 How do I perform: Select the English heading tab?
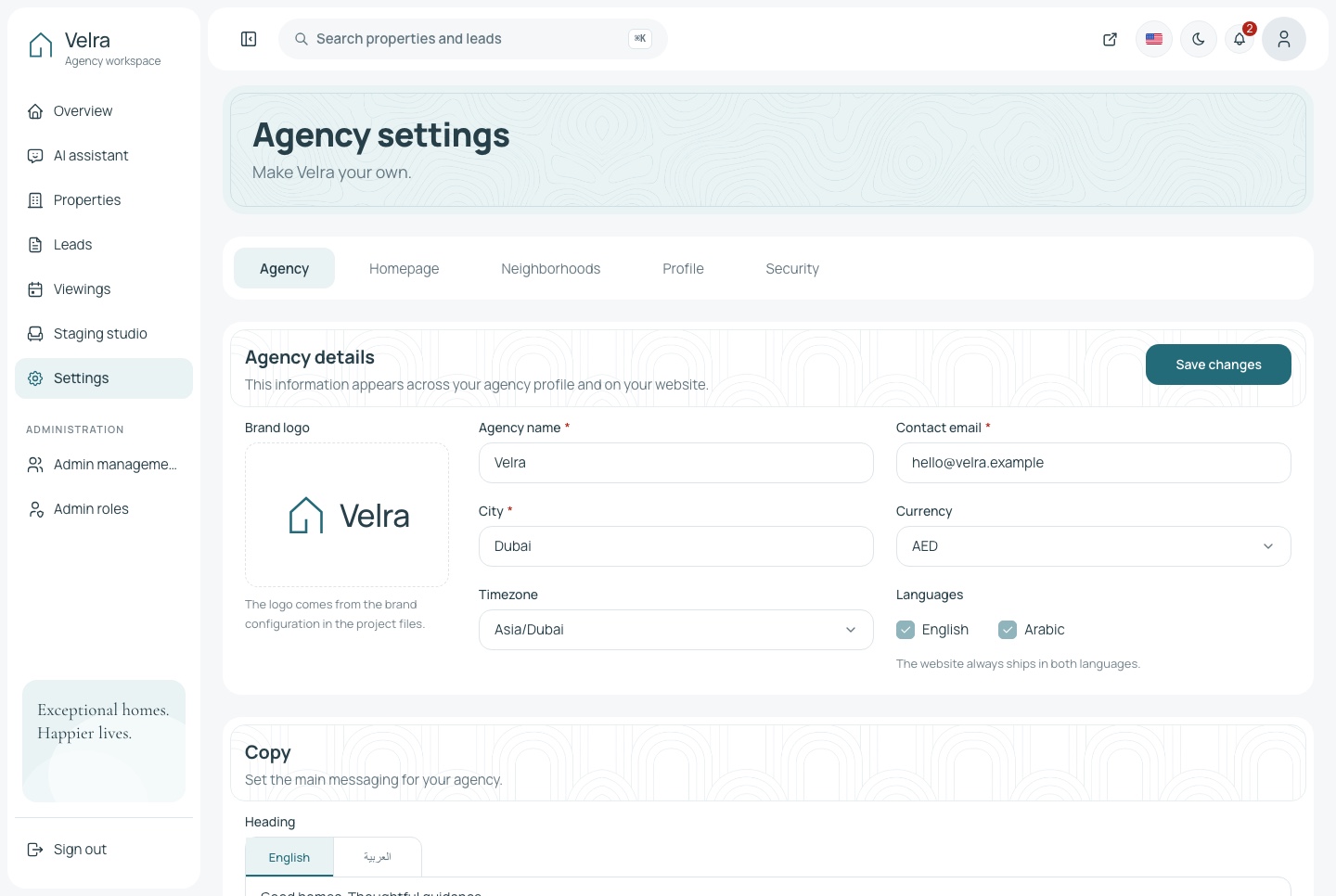[289, 857]
